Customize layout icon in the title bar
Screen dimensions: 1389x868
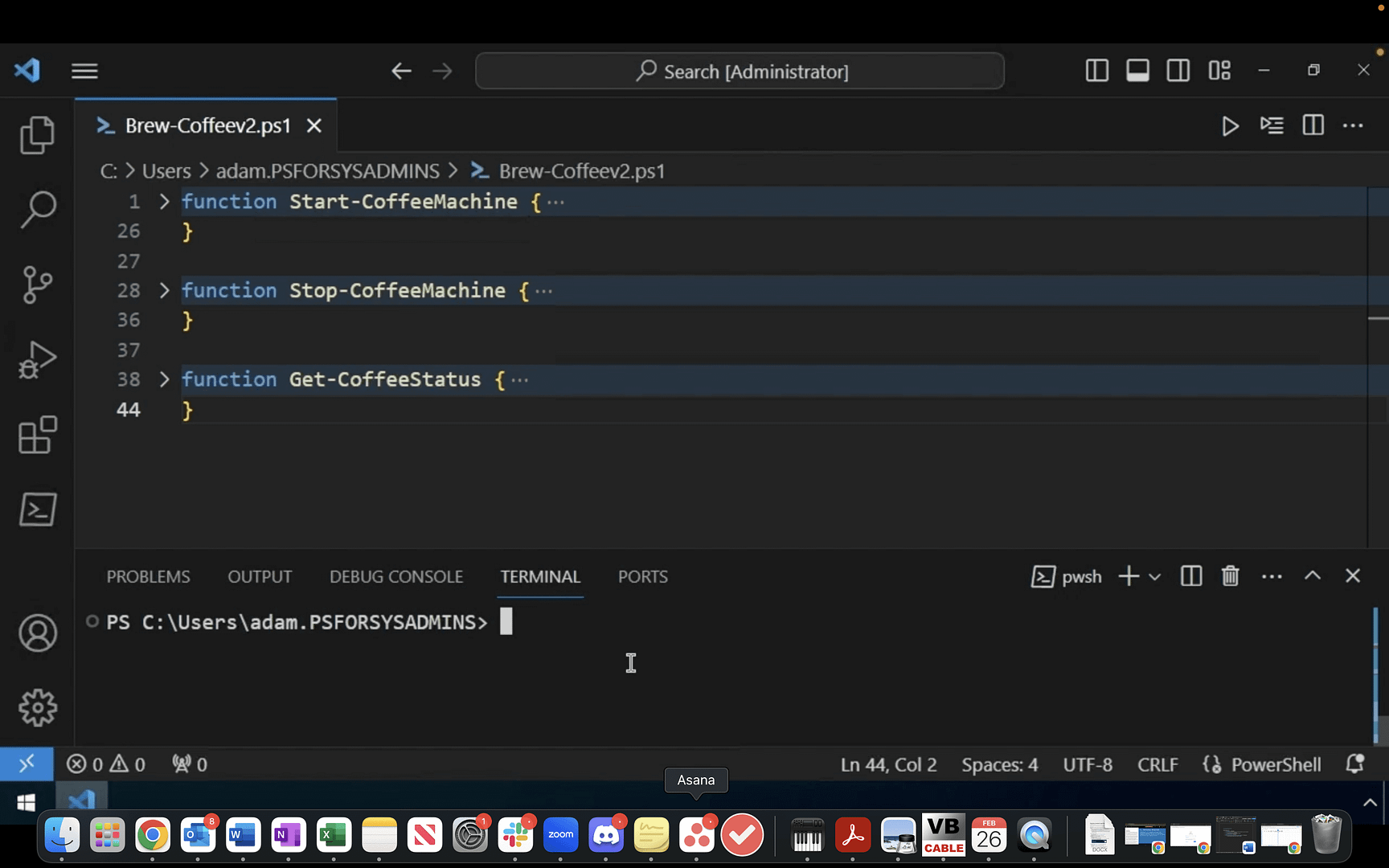coord(1219,71)
